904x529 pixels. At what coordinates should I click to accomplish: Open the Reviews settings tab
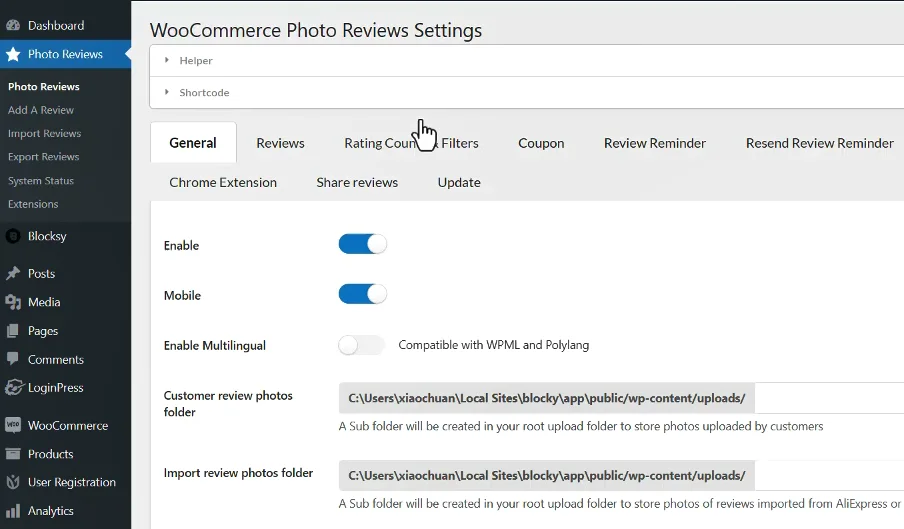pyautogui.click(x=280, y=143)
